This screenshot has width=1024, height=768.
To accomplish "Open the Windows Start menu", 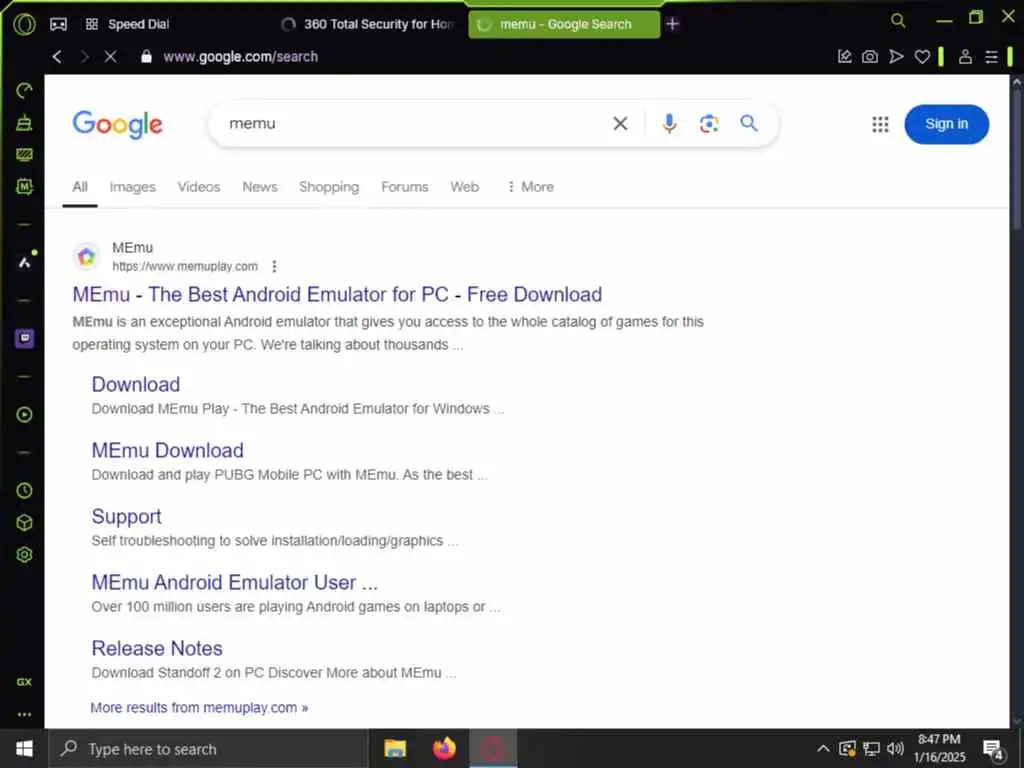I will pyautogui.click(x=24, y=749).
